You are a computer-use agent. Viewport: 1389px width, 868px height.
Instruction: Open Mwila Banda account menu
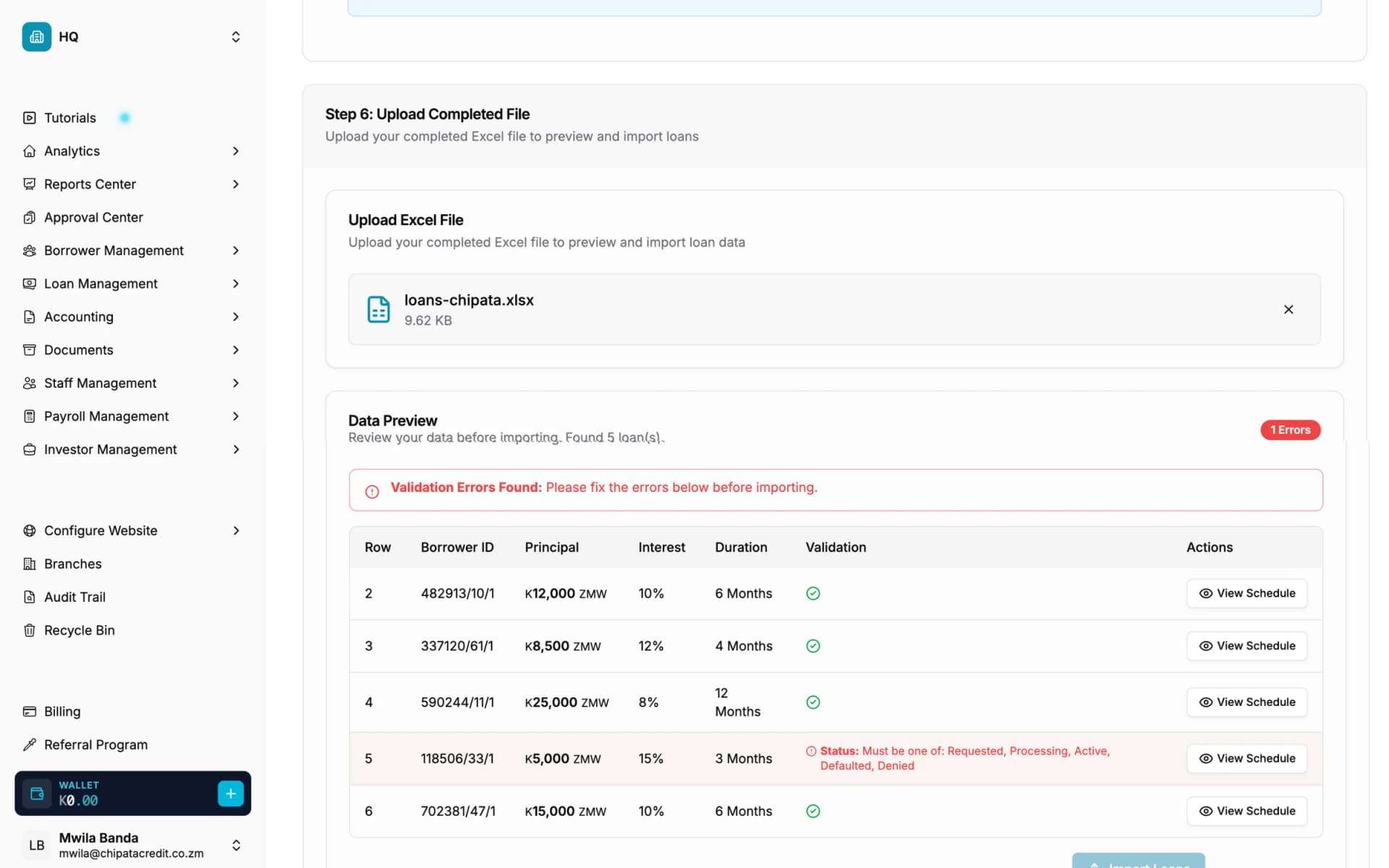click(133, 845)
